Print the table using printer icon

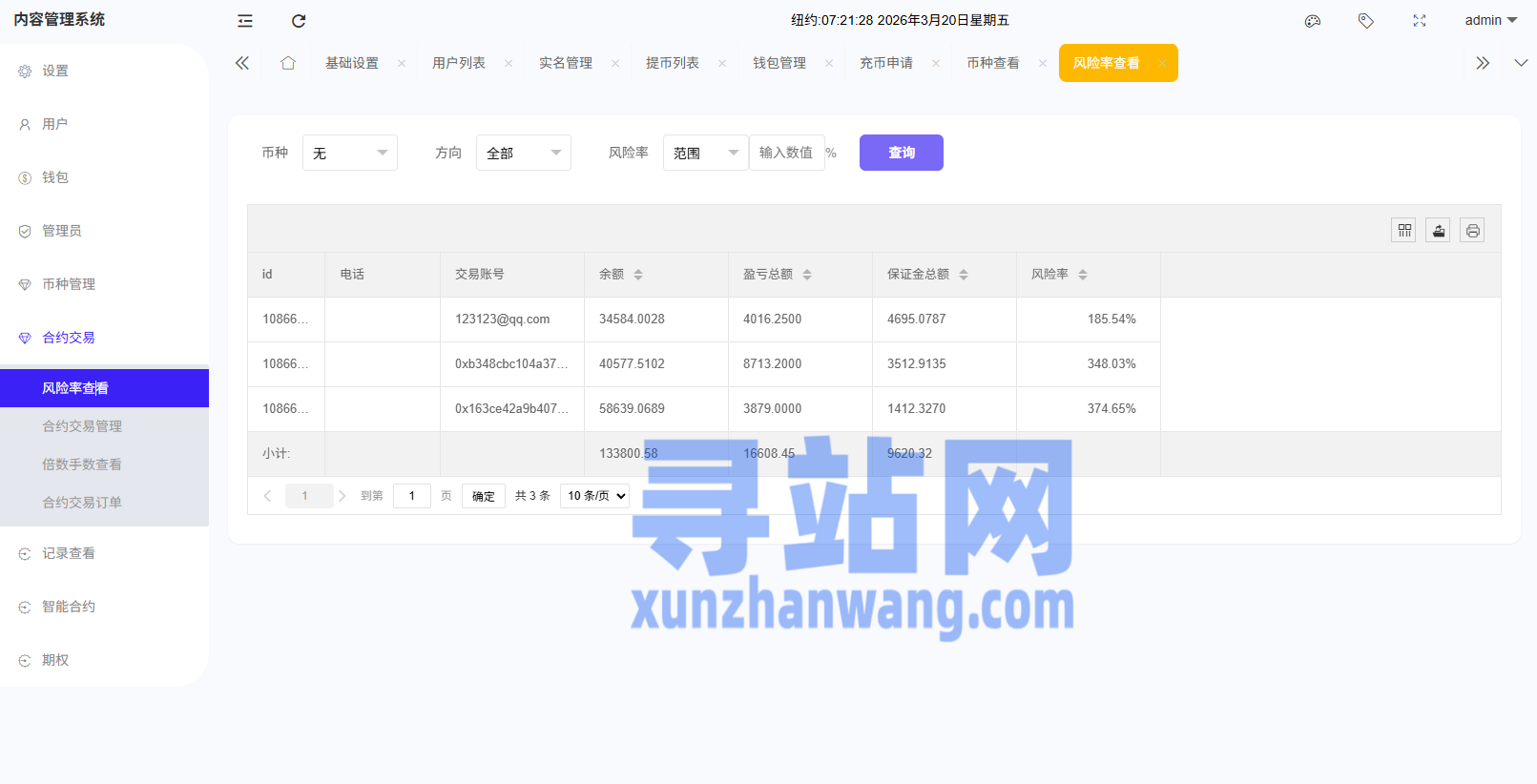coord(1473,231)
